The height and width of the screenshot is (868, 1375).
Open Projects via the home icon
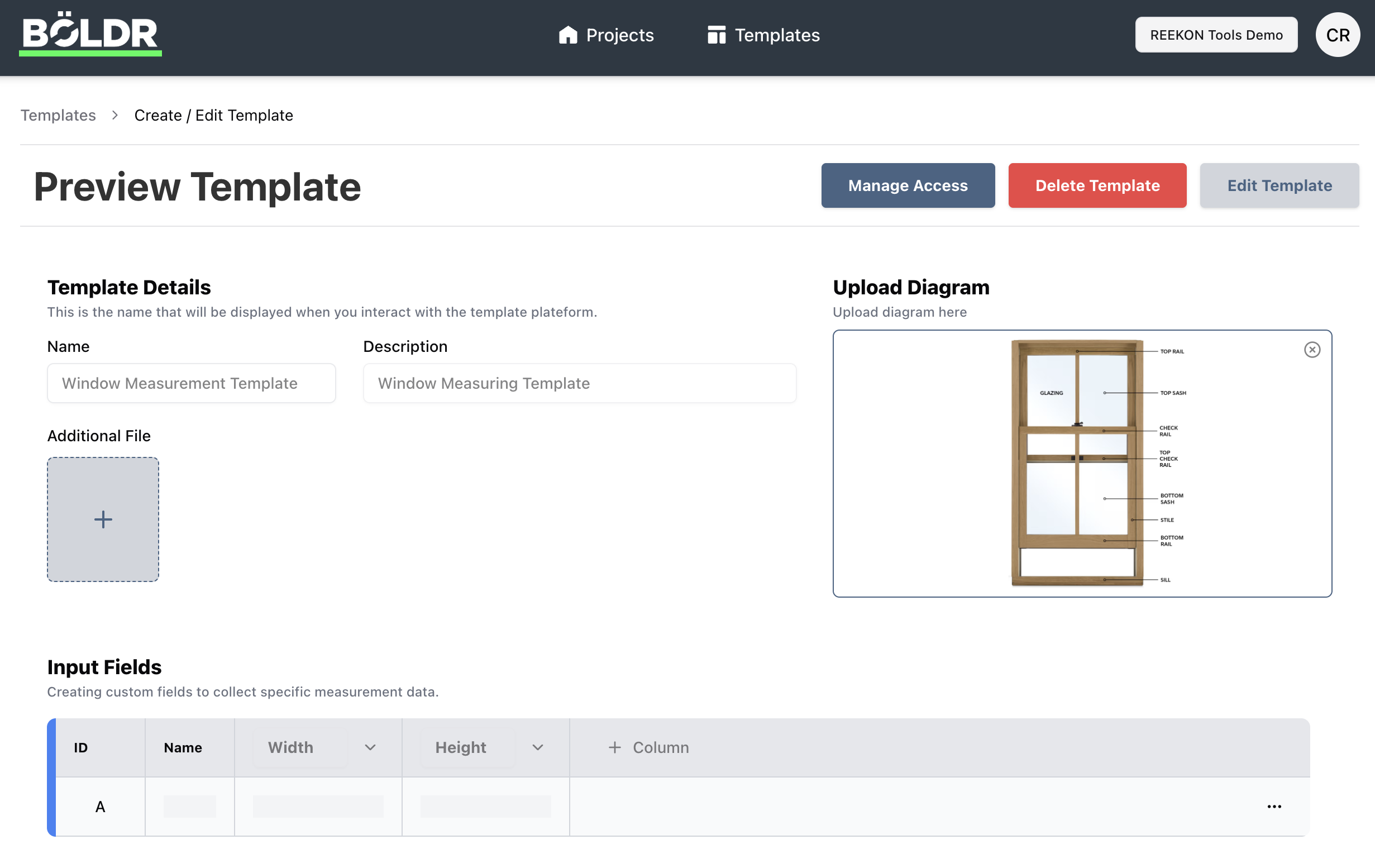click(567, 35)
